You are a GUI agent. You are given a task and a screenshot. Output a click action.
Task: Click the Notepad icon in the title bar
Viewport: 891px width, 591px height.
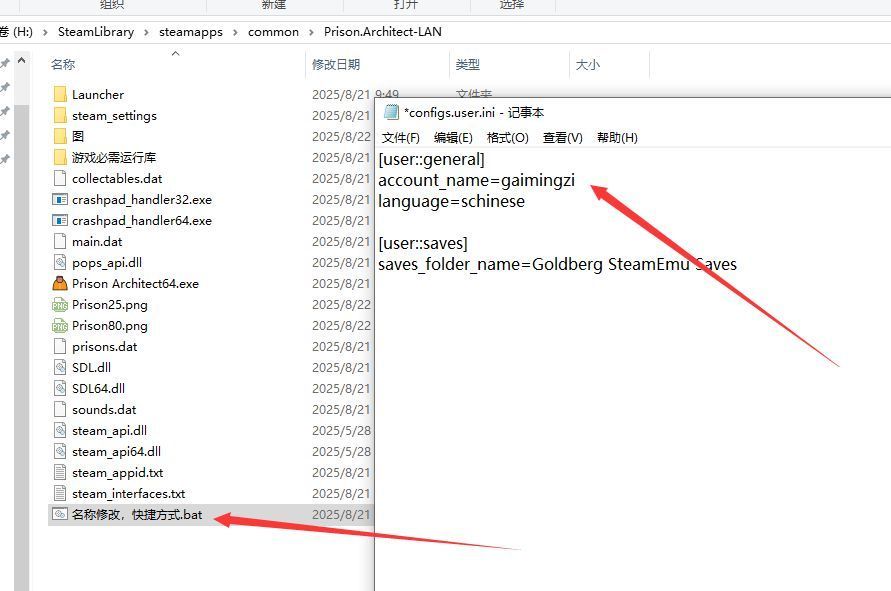[391, 112]
